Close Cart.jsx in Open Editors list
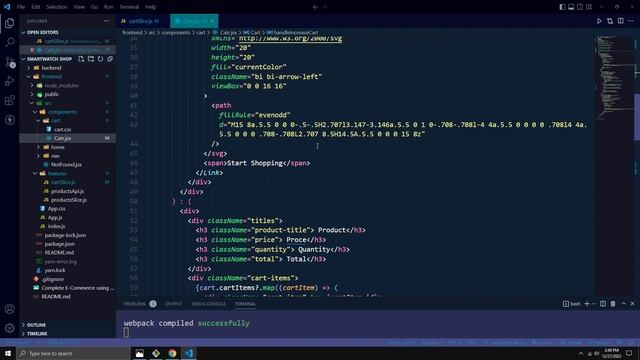The image size is (640, 360). [x=32, y=50]
